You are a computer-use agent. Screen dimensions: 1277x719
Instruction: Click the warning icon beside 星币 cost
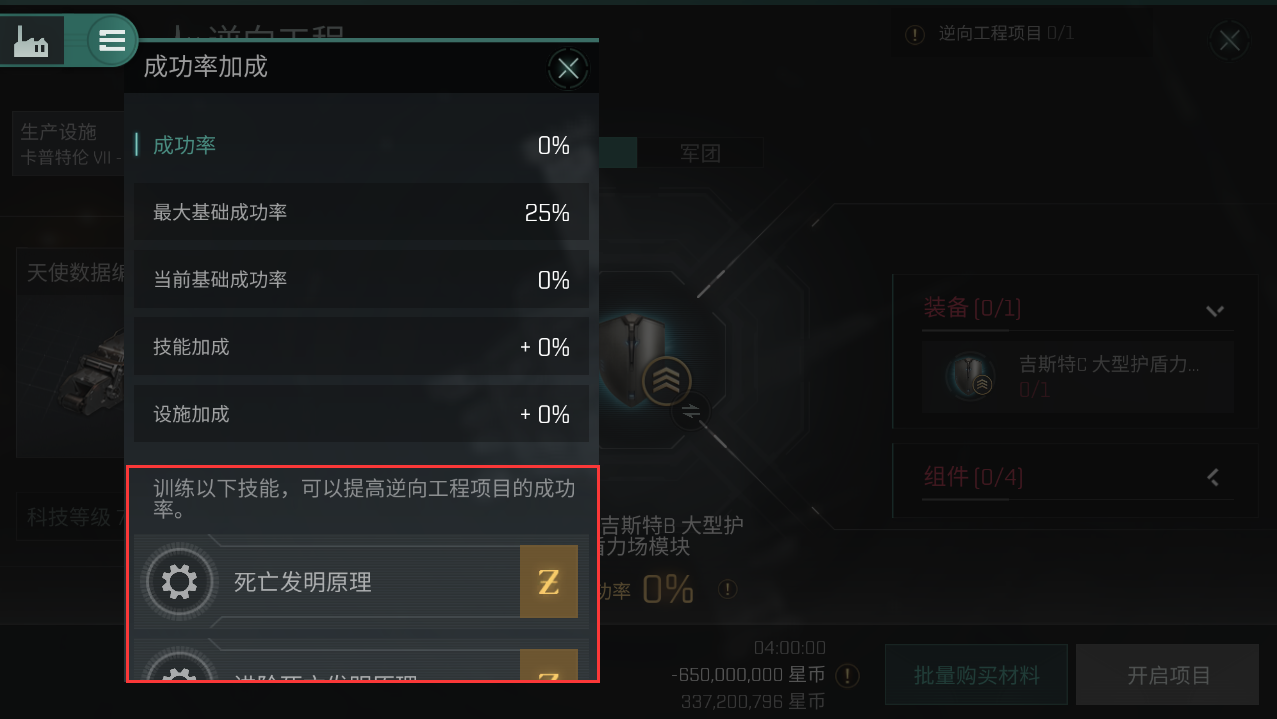847,676
